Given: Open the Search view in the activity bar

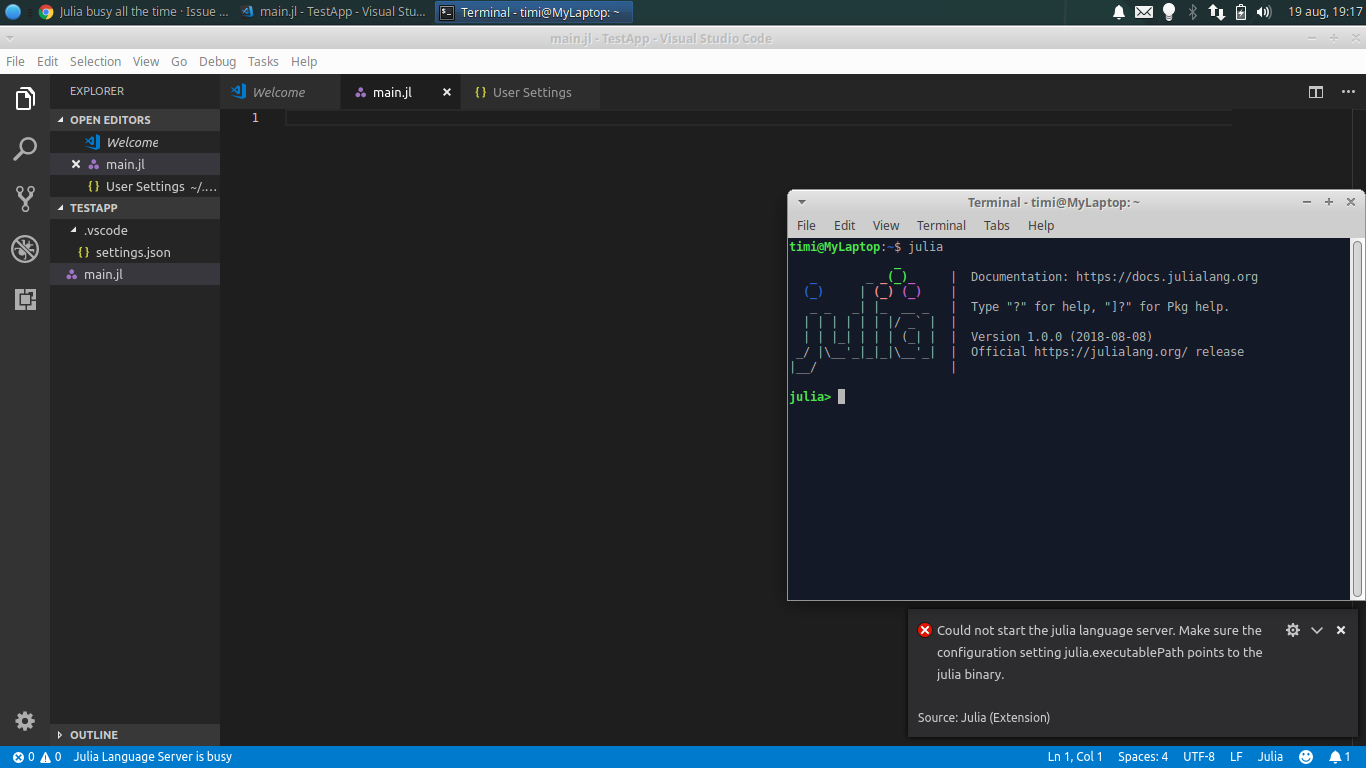Looking at the screenshot, I should pyautogui.click(x=24, y=148).
